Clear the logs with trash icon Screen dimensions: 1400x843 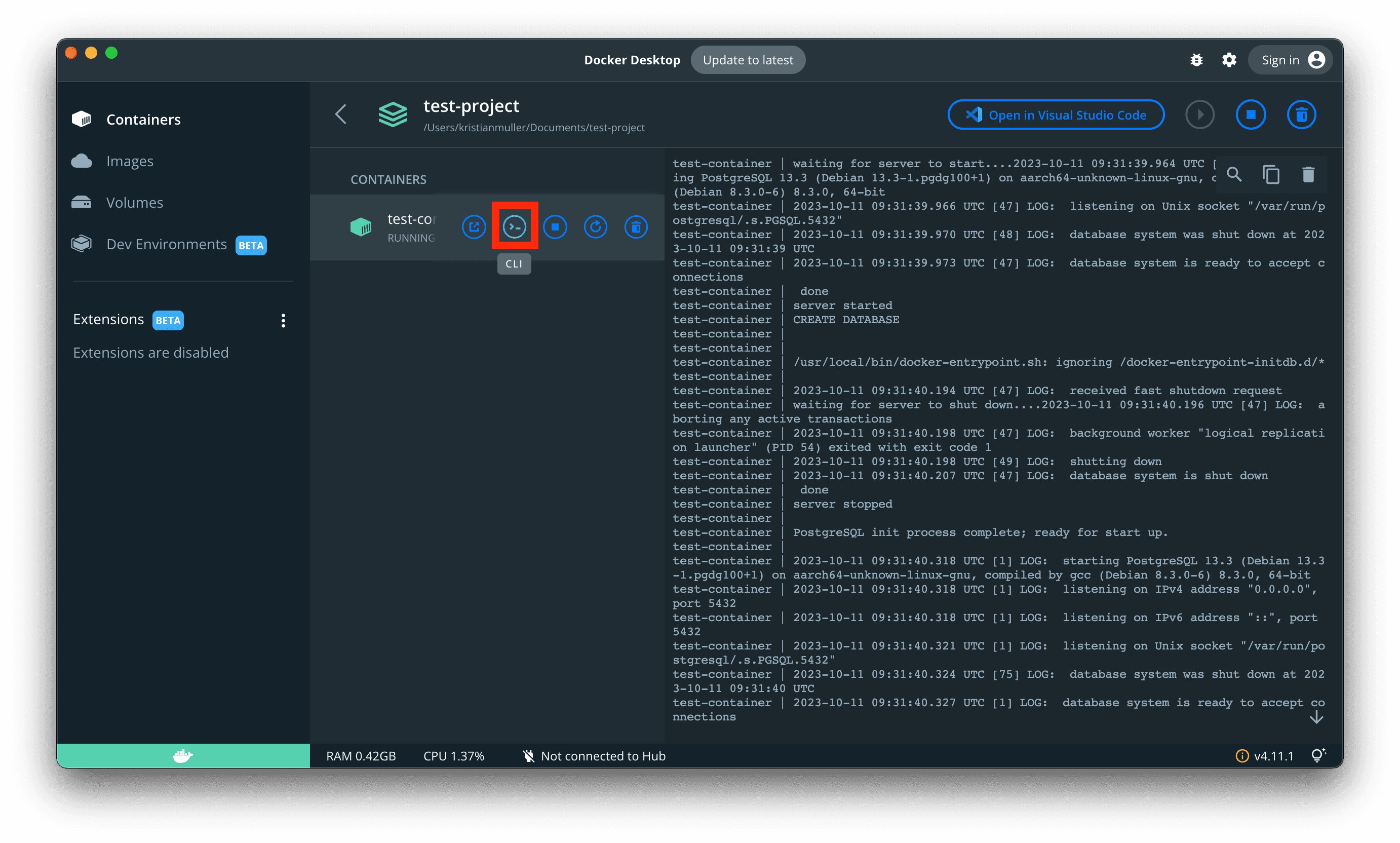[x=1308, y=174]
